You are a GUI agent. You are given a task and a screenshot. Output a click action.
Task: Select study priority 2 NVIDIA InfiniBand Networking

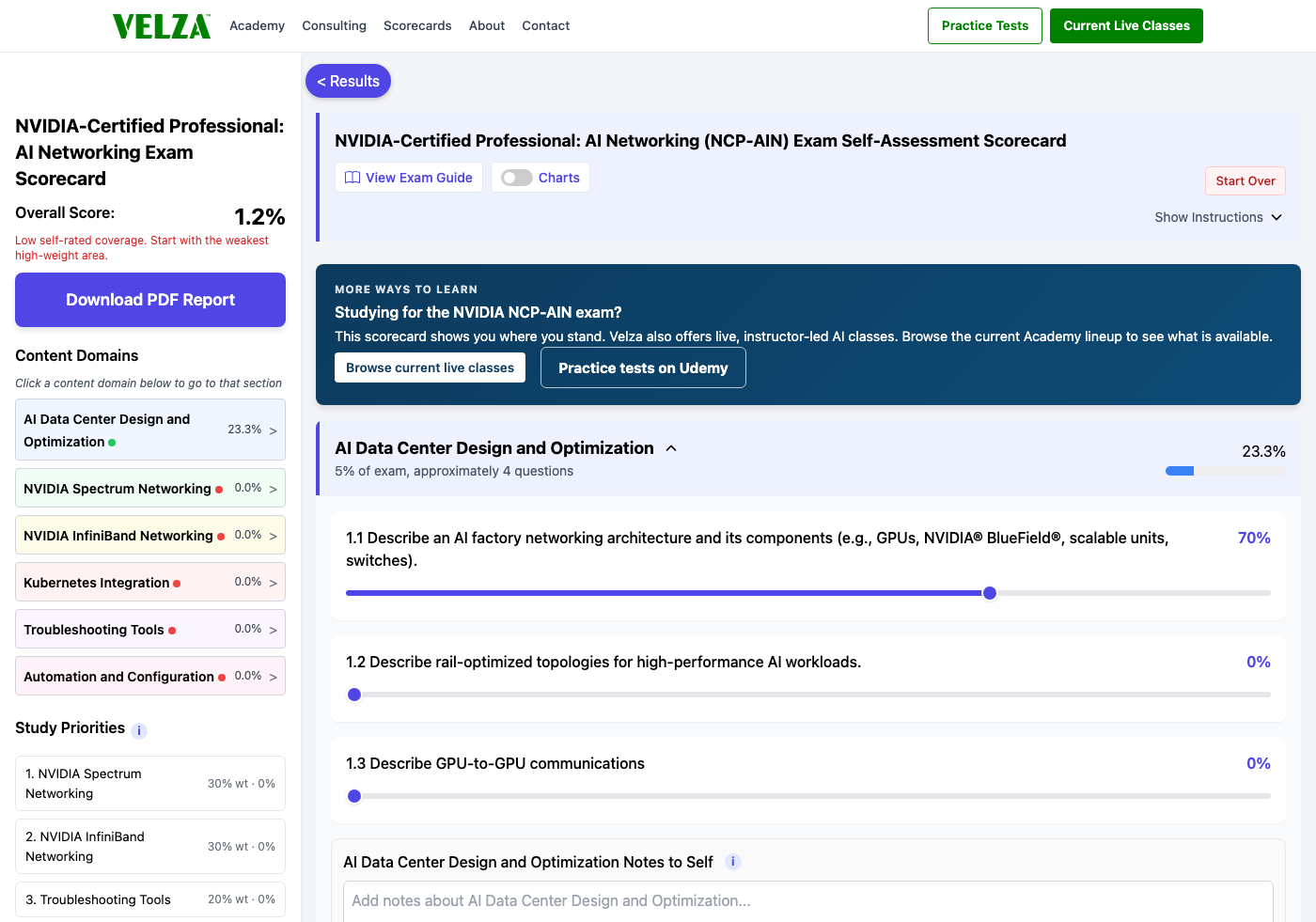pyautogui.click(x=150, y=846)
